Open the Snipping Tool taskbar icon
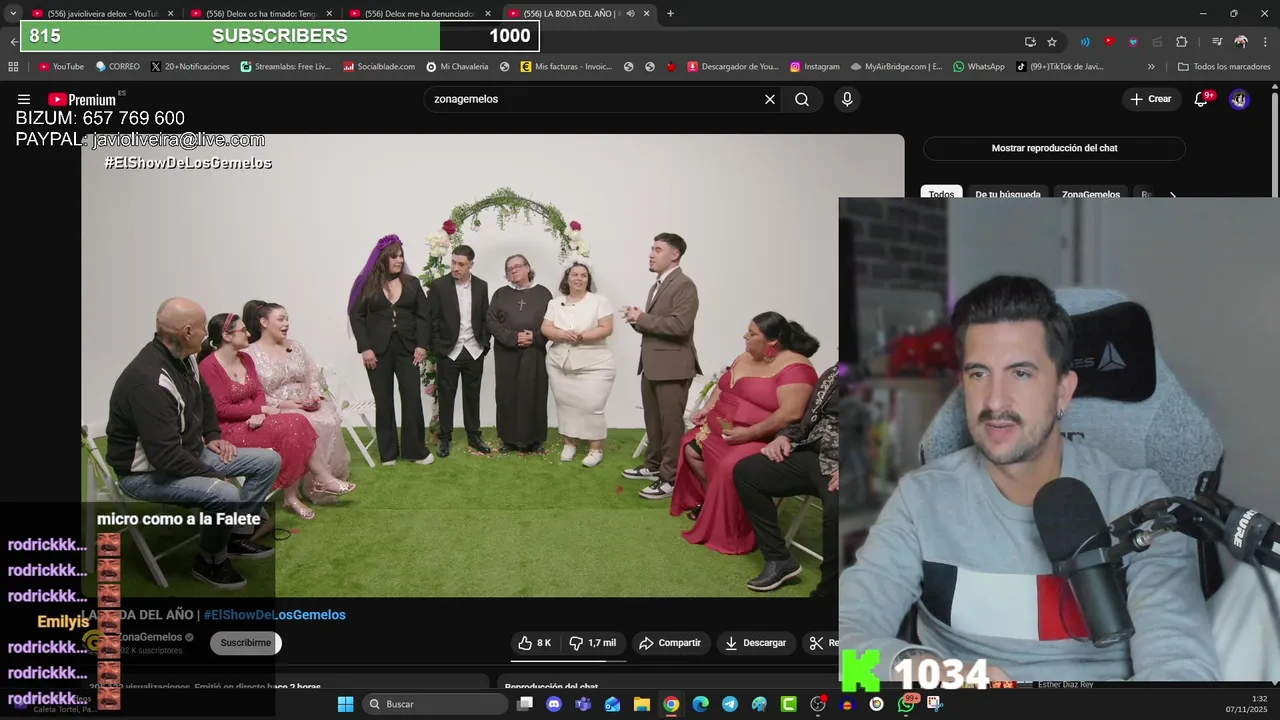The image size is (1280, 720). [935, 704]
